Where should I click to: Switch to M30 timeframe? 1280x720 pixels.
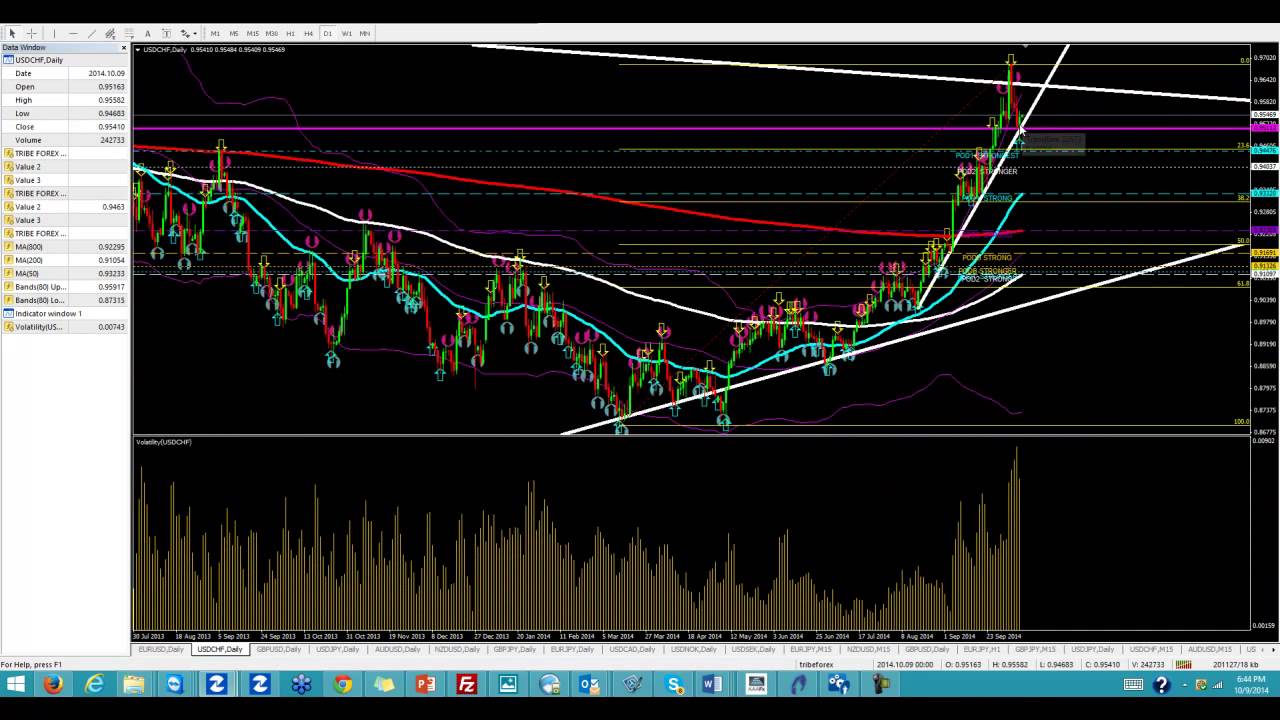point(271,33)
